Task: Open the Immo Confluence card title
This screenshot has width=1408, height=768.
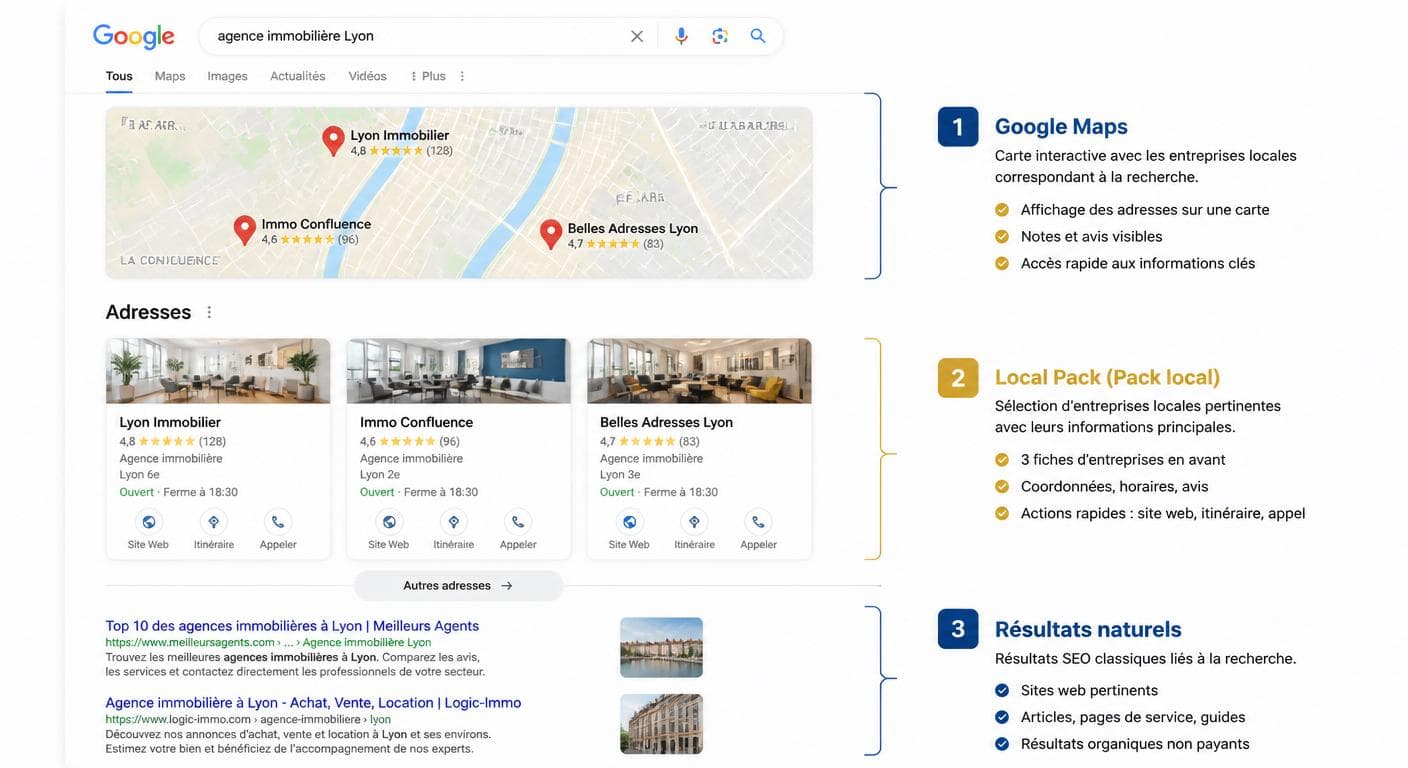Action: (416, 422)
